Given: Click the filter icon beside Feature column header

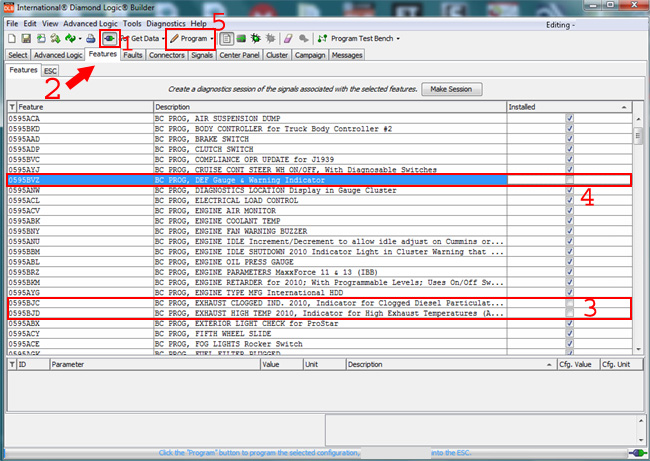Looking at the screenshot, I should click(12, 107).
